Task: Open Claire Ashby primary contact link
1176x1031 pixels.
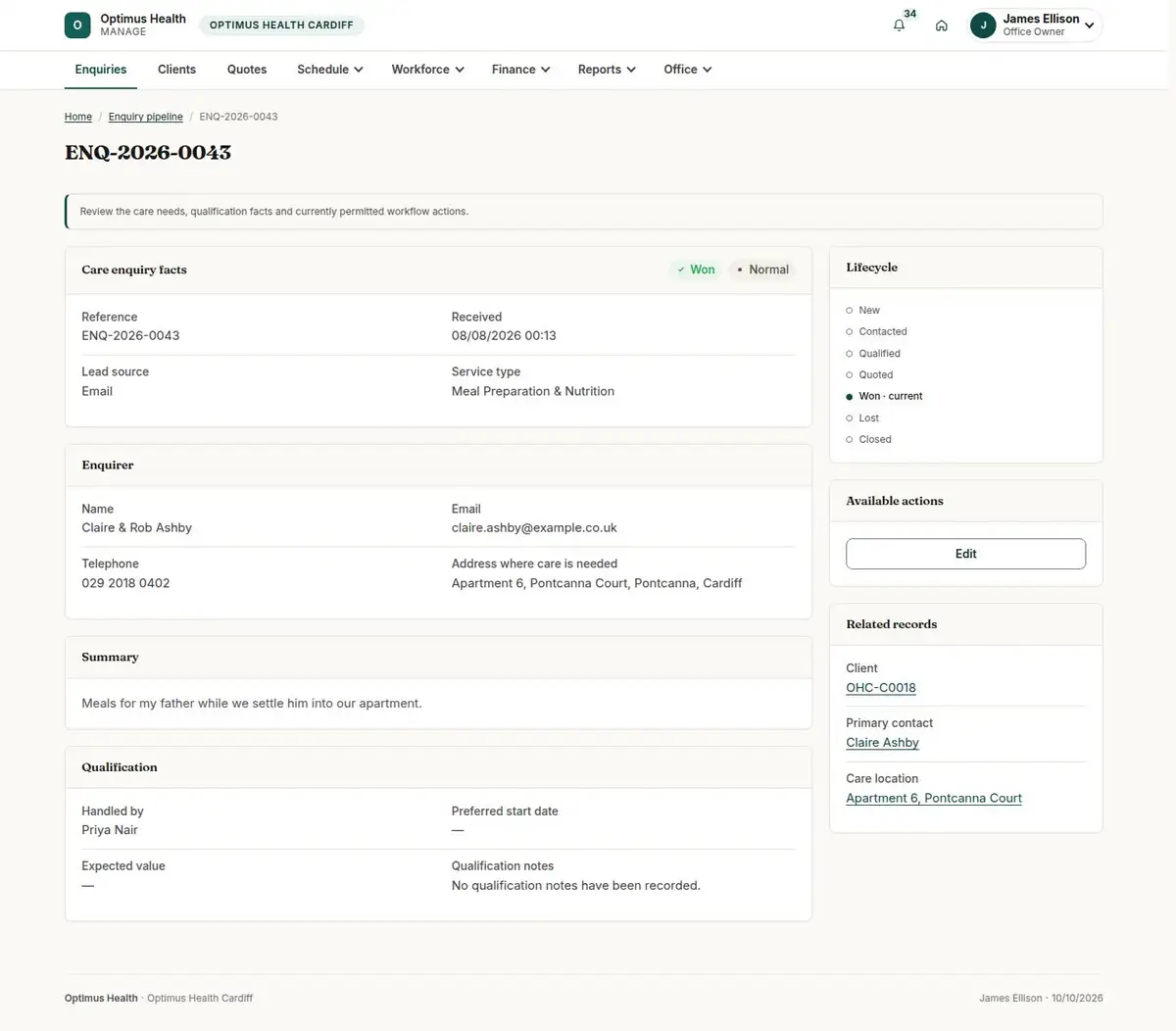Action: (x=882, y=743)
